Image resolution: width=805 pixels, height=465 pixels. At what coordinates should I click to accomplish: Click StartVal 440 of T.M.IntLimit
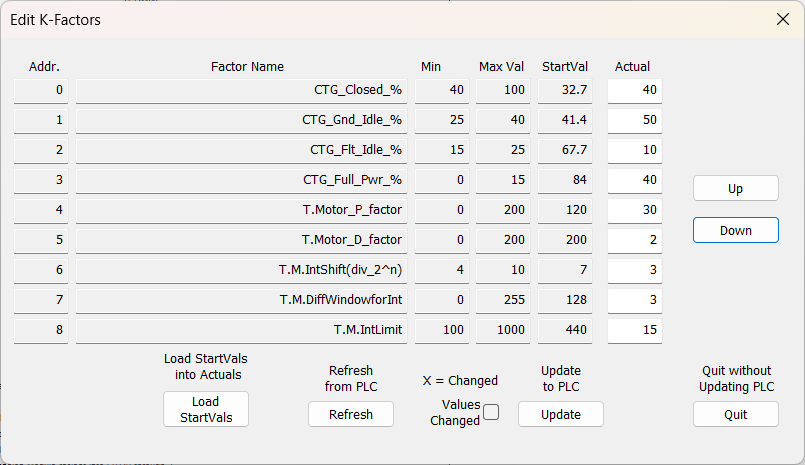tap(565, 331)
